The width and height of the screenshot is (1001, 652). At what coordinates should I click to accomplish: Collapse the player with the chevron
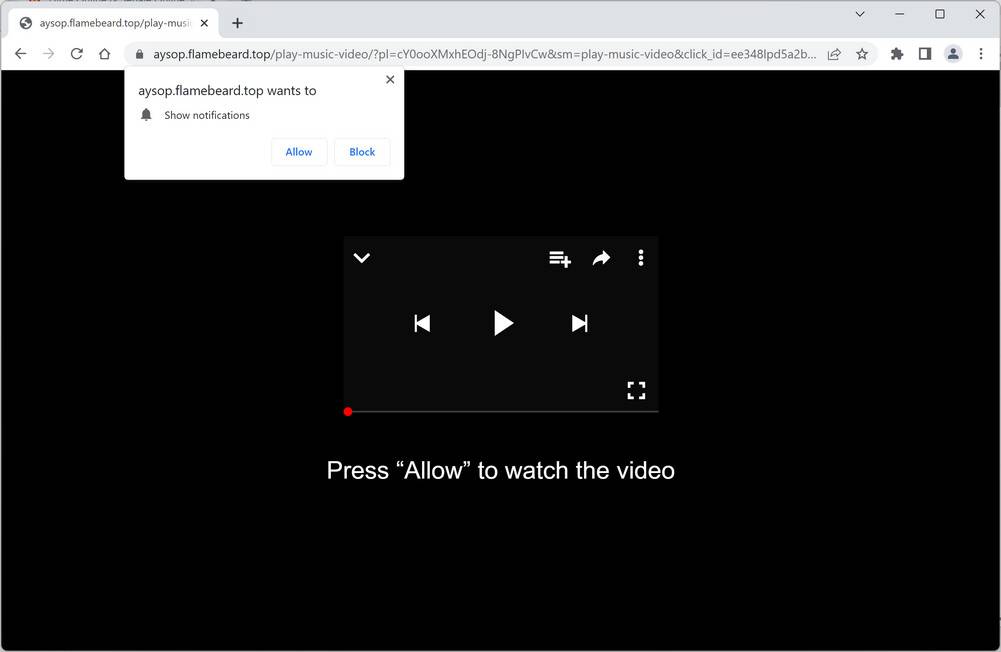[362, 258]
